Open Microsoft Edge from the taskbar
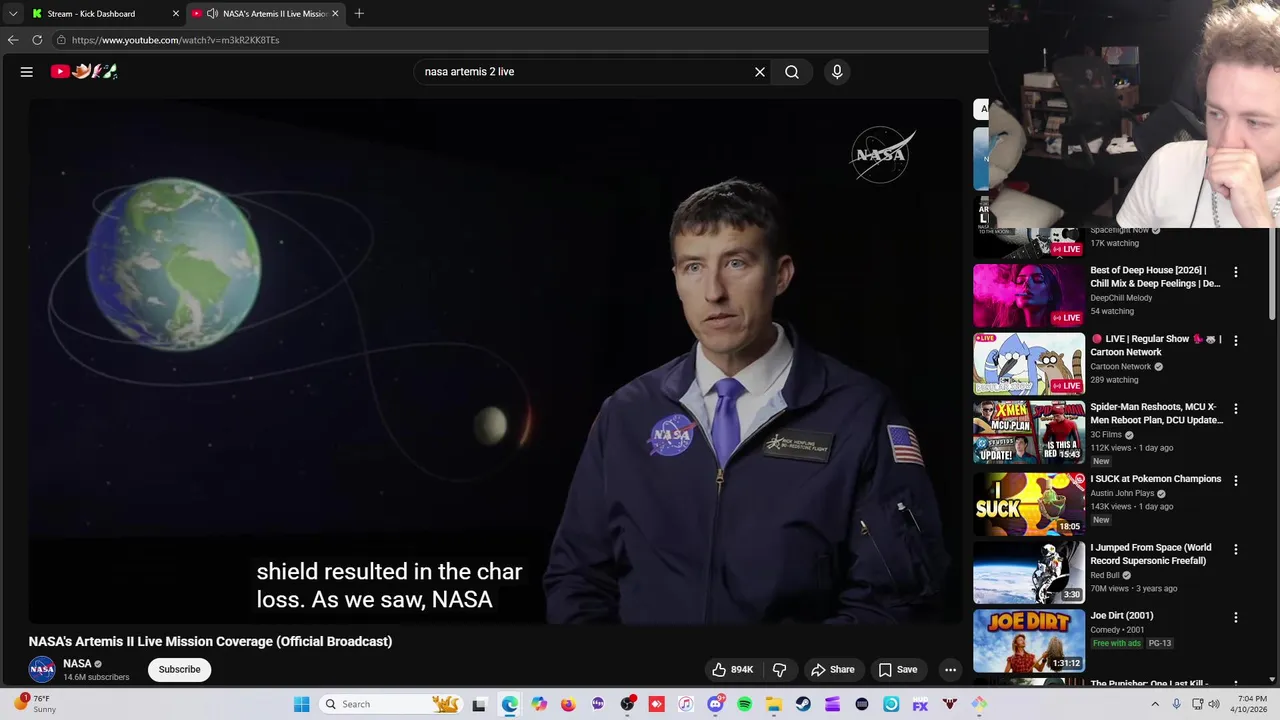Screen dimensions: 1280x720 tap(510, 704)
